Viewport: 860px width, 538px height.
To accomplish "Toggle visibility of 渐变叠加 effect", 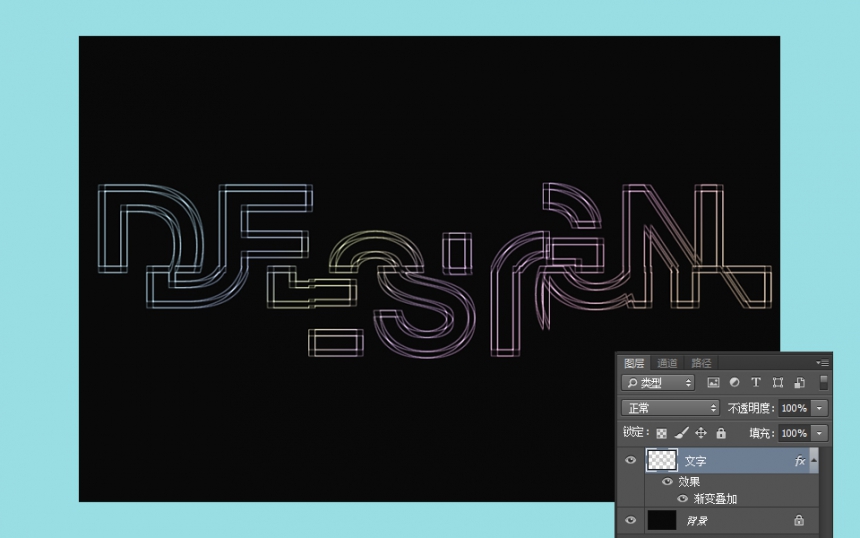I will click(682, 499).
